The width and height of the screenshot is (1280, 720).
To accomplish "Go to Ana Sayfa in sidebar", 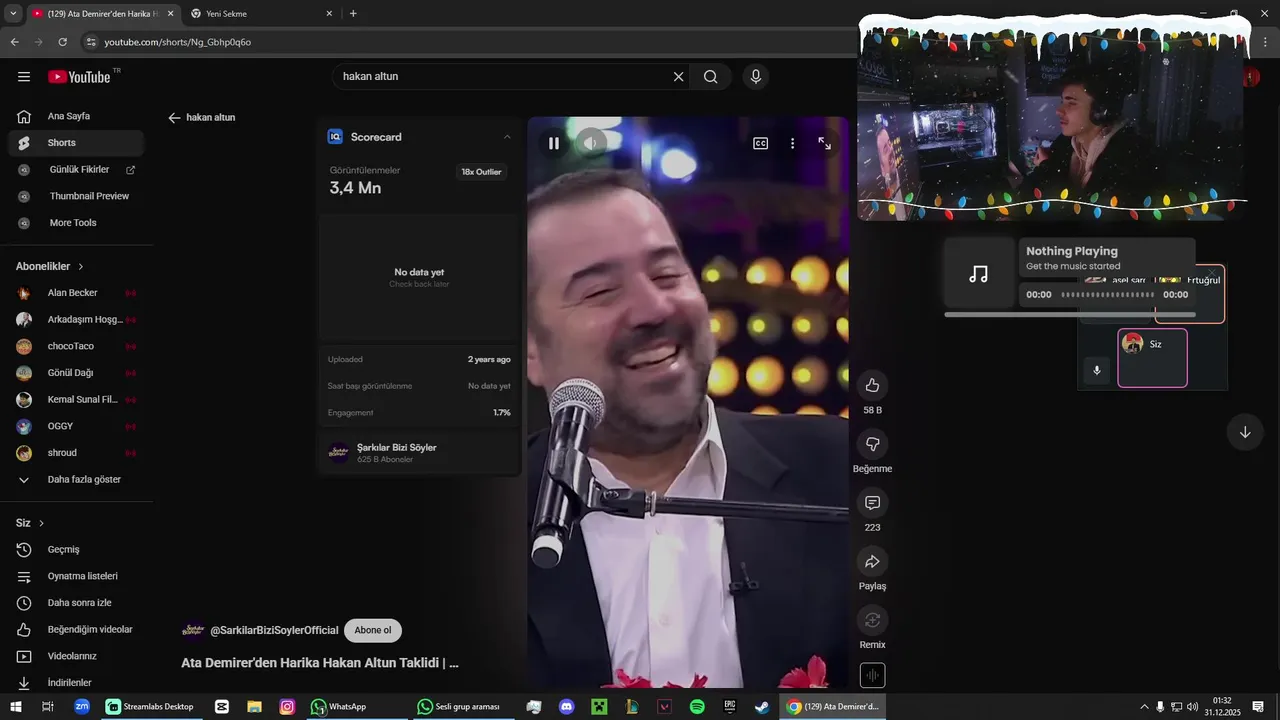I will (x=76, y=116).
